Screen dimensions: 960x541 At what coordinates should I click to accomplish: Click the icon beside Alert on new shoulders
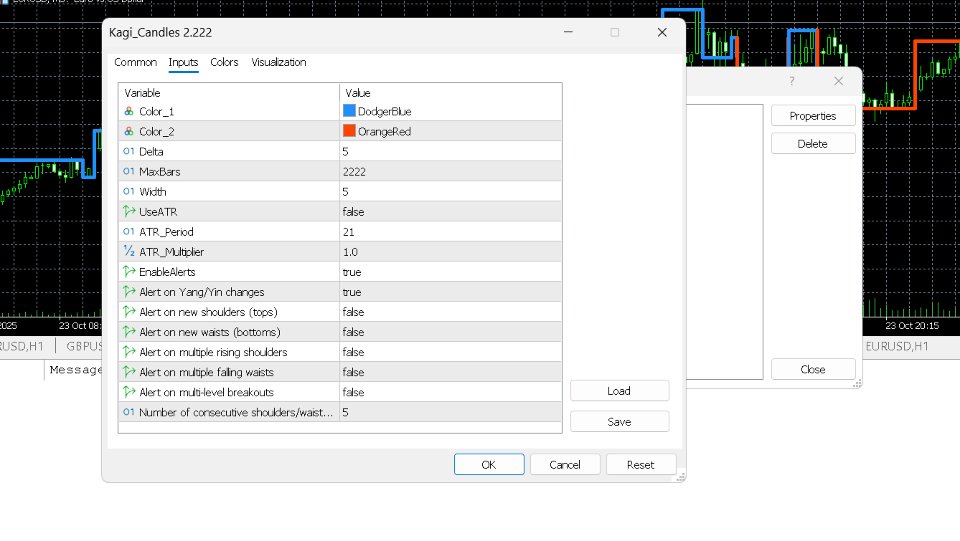(x=129, y=312)
